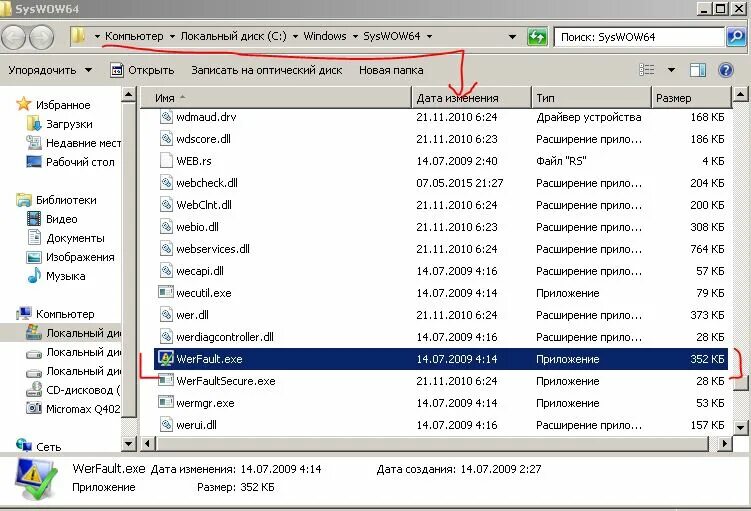The width and height of the screenshot is (751, 511).
Task: Select Недавние места in favorites
Action: [83, 143]
